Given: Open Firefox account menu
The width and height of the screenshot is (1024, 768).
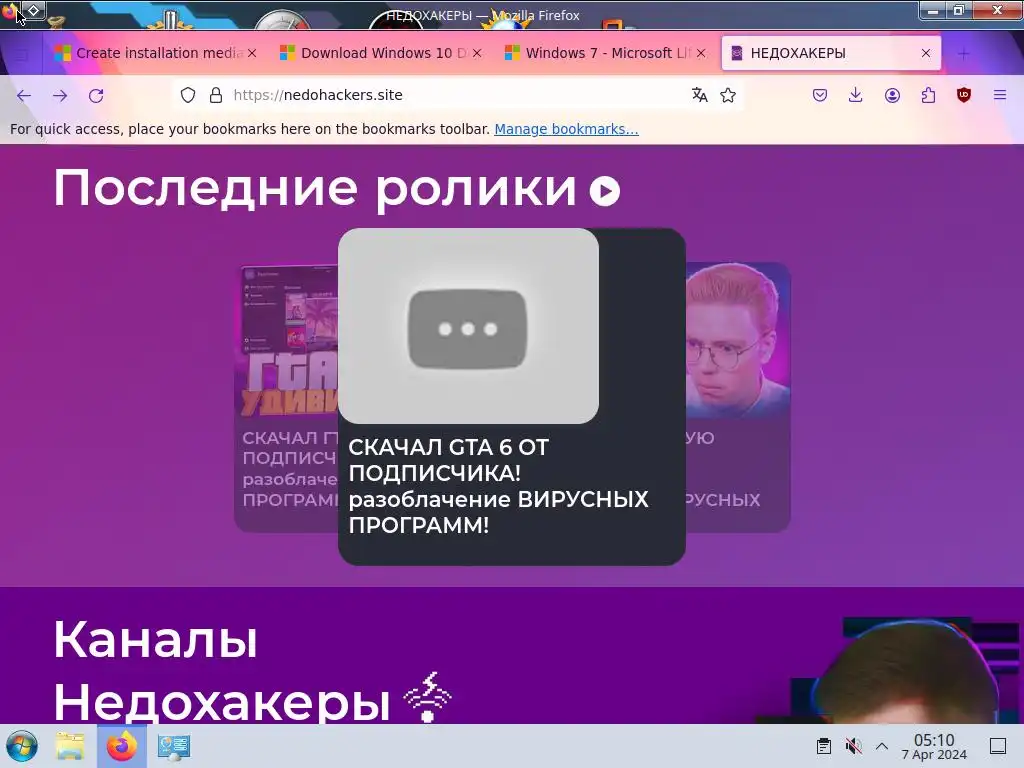Looking at the screenshot, I should click(x=892, y=95).
